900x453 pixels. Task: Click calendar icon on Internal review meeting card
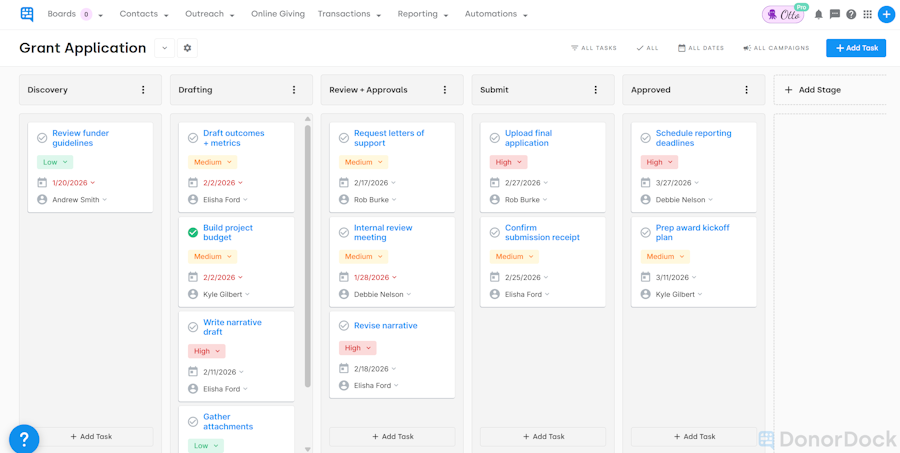point(344,277)
